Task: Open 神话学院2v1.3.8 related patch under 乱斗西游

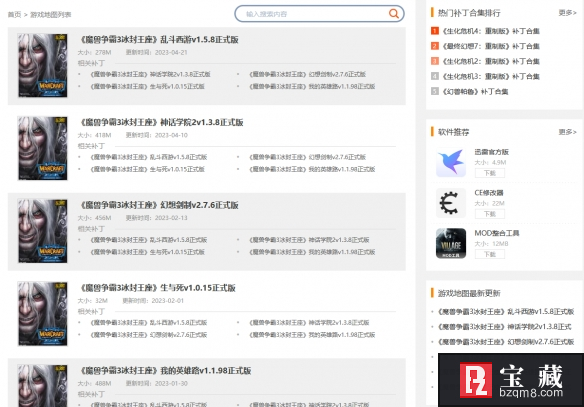Action: coord(150,74)
